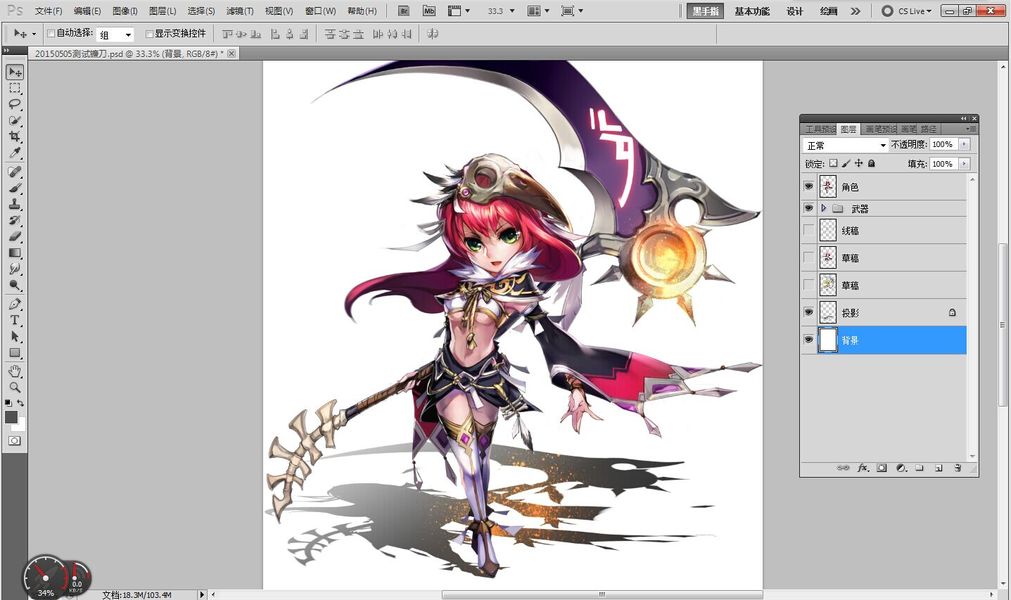Toggle lock all in Layers panel

(872, 164)
